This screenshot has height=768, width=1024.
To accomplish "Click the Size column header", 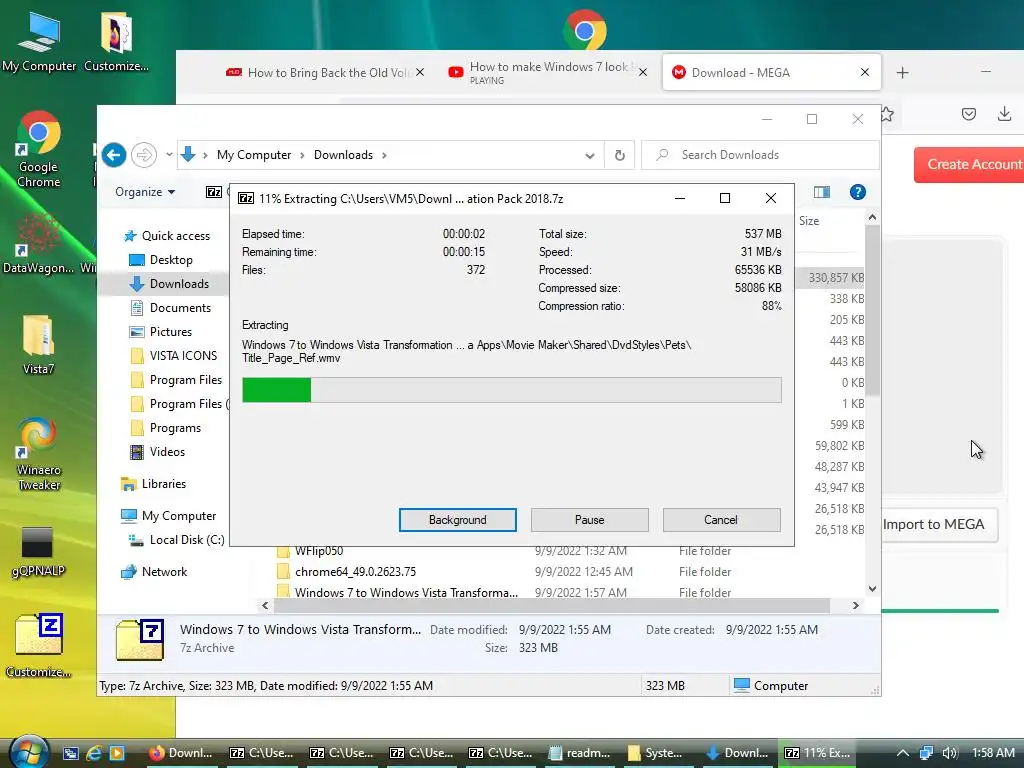I will pyautogui.click(x=808, y=221).
